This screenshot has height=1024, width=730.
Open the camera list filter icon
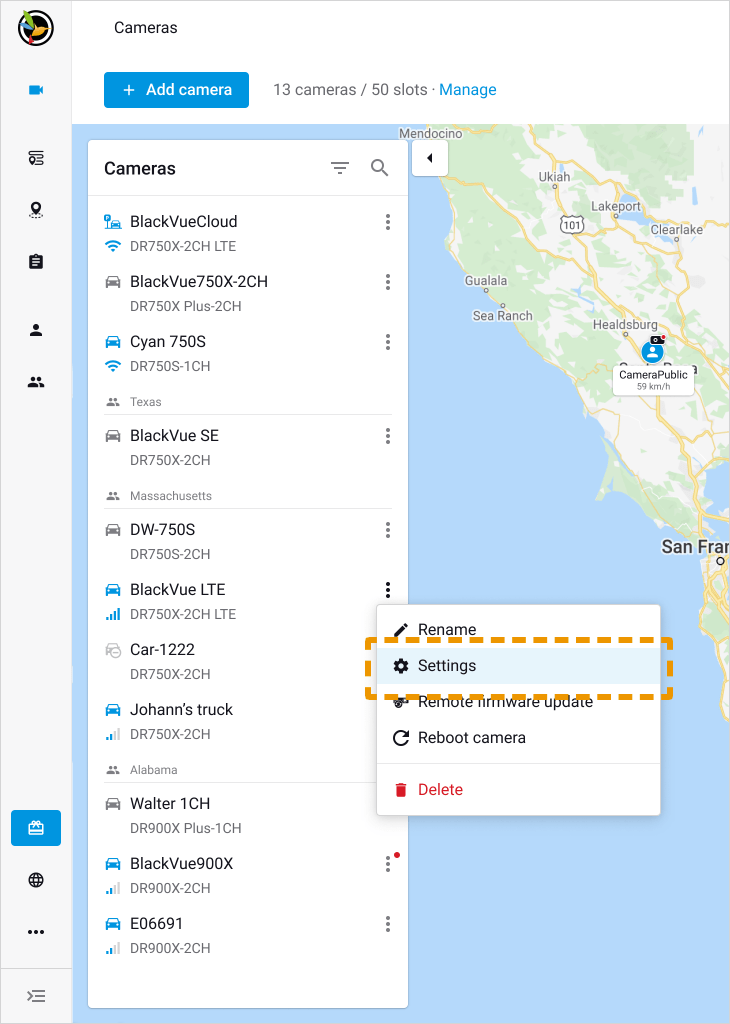(x=340, y=168)
